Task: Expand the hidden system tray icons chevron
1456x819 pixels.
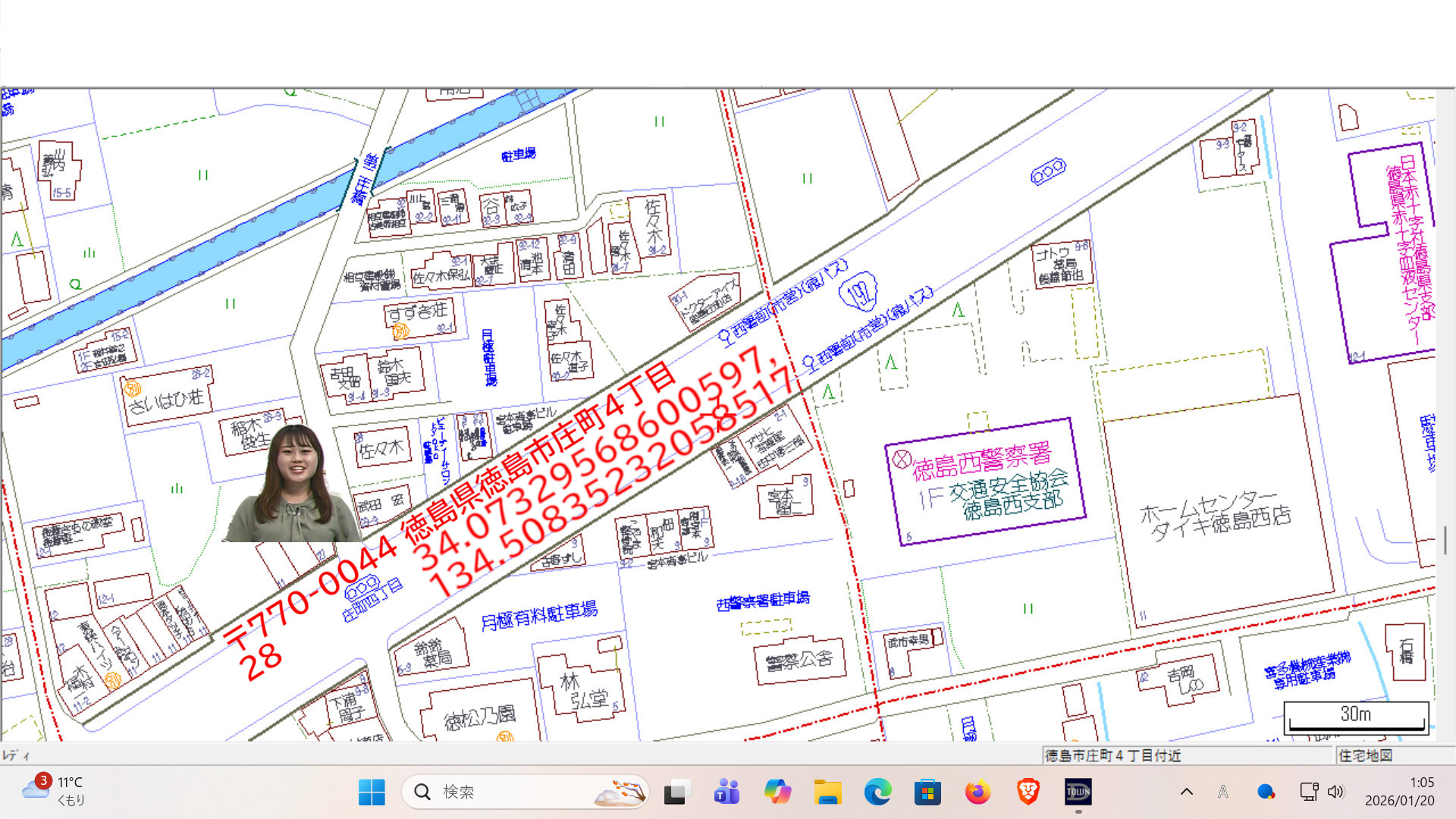Action: click(x=1187, y=792)
